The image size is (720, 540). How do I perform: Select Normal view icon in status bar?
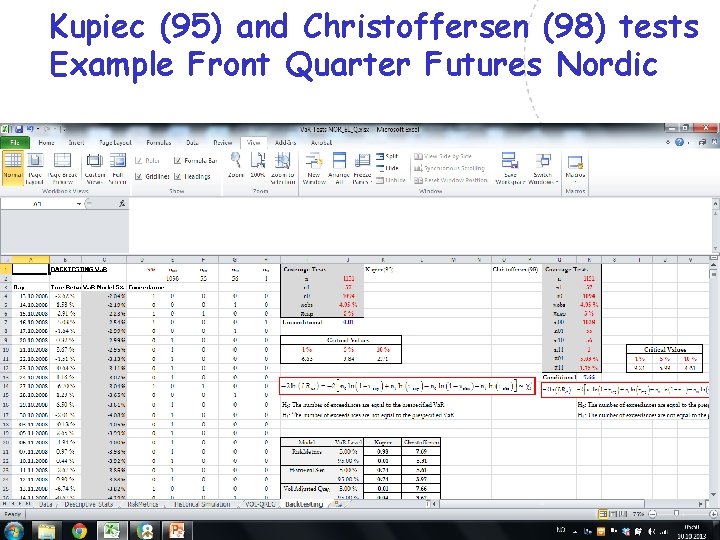click(603, 514)
